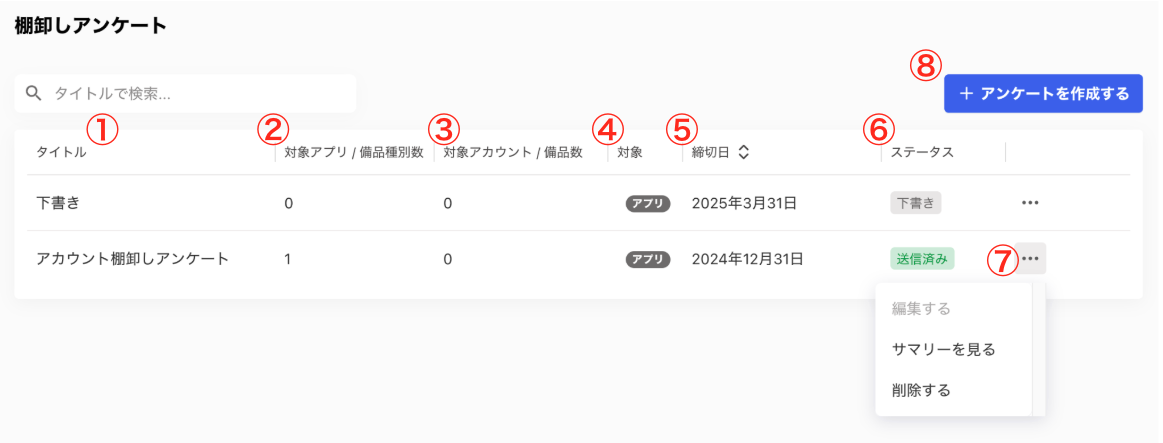Click the アプリ badge in 下書き row
The width and height of the screenshot is (1163, 443).
[648, 203]
